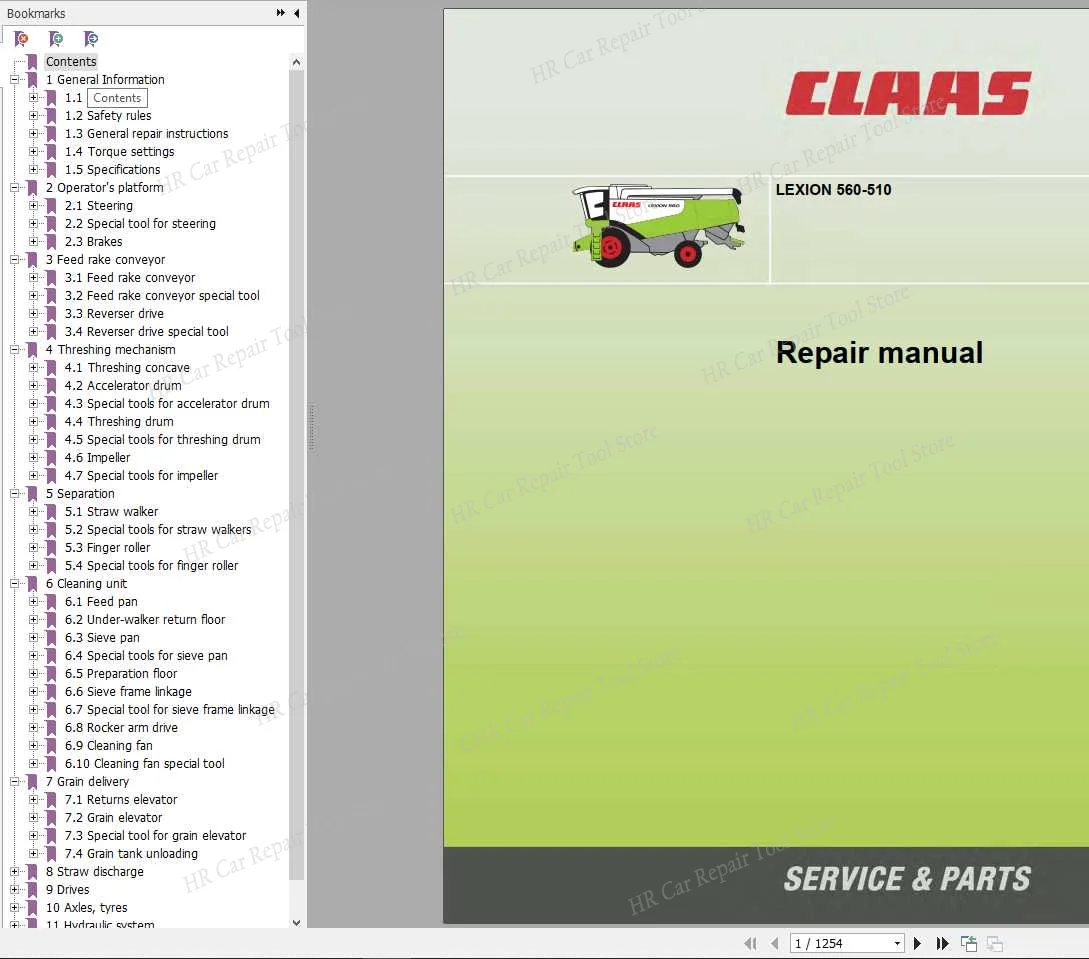This screenshot has height=959, width=1089.
Task: Open bookmark 7.1 Returns elevator
Action: click(120, 800)
